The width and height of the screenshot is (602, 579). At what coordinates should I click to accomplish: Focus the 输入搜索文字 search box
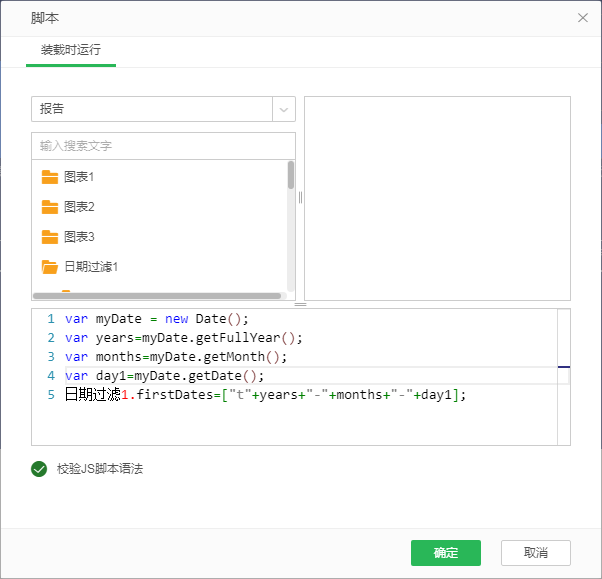(x=163, y=146)
